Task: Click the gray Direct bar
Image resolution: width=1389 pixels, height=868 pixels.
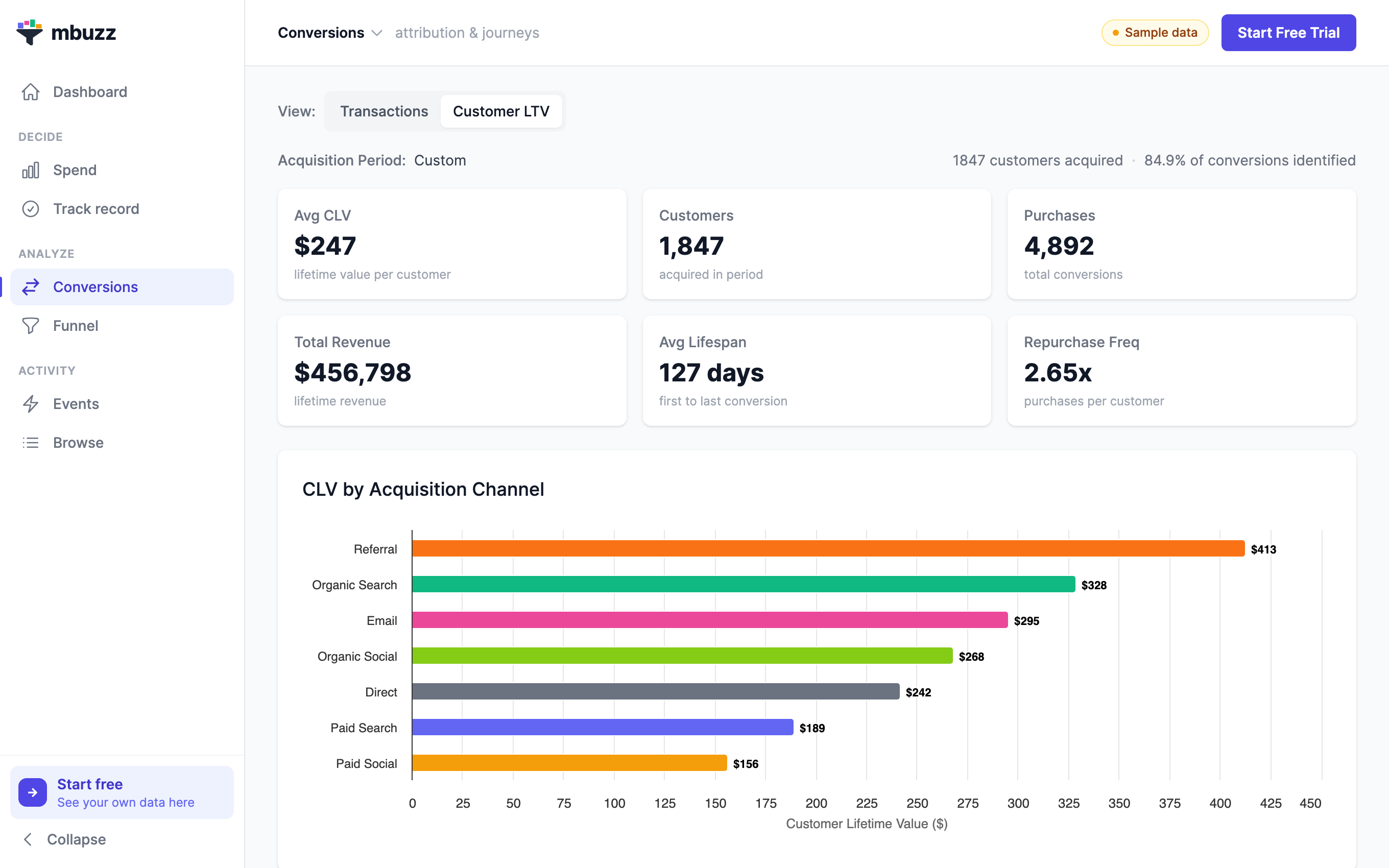Action: click(656, 692)
